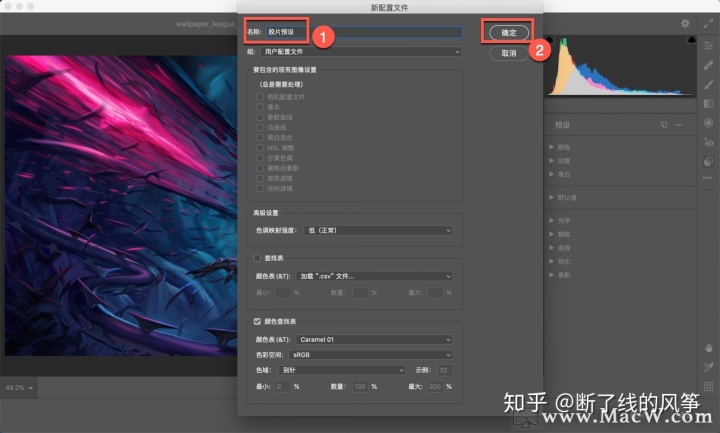Open the Caramel 01 color table dropdown

374,340
